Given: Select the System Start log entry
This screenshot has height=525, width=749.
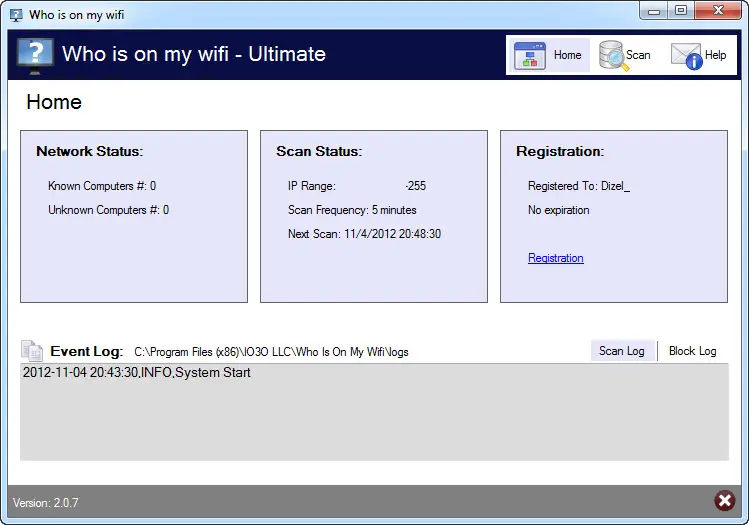Looking at the screenshot, I should tap(137, 373).
